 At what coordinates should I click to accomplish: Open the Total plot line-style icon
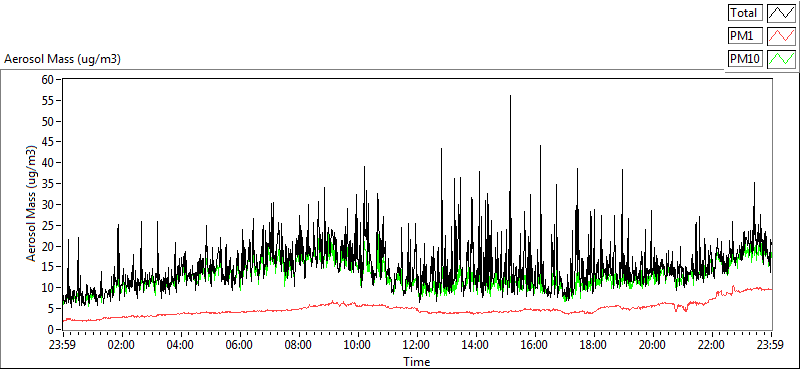[782, 13]
